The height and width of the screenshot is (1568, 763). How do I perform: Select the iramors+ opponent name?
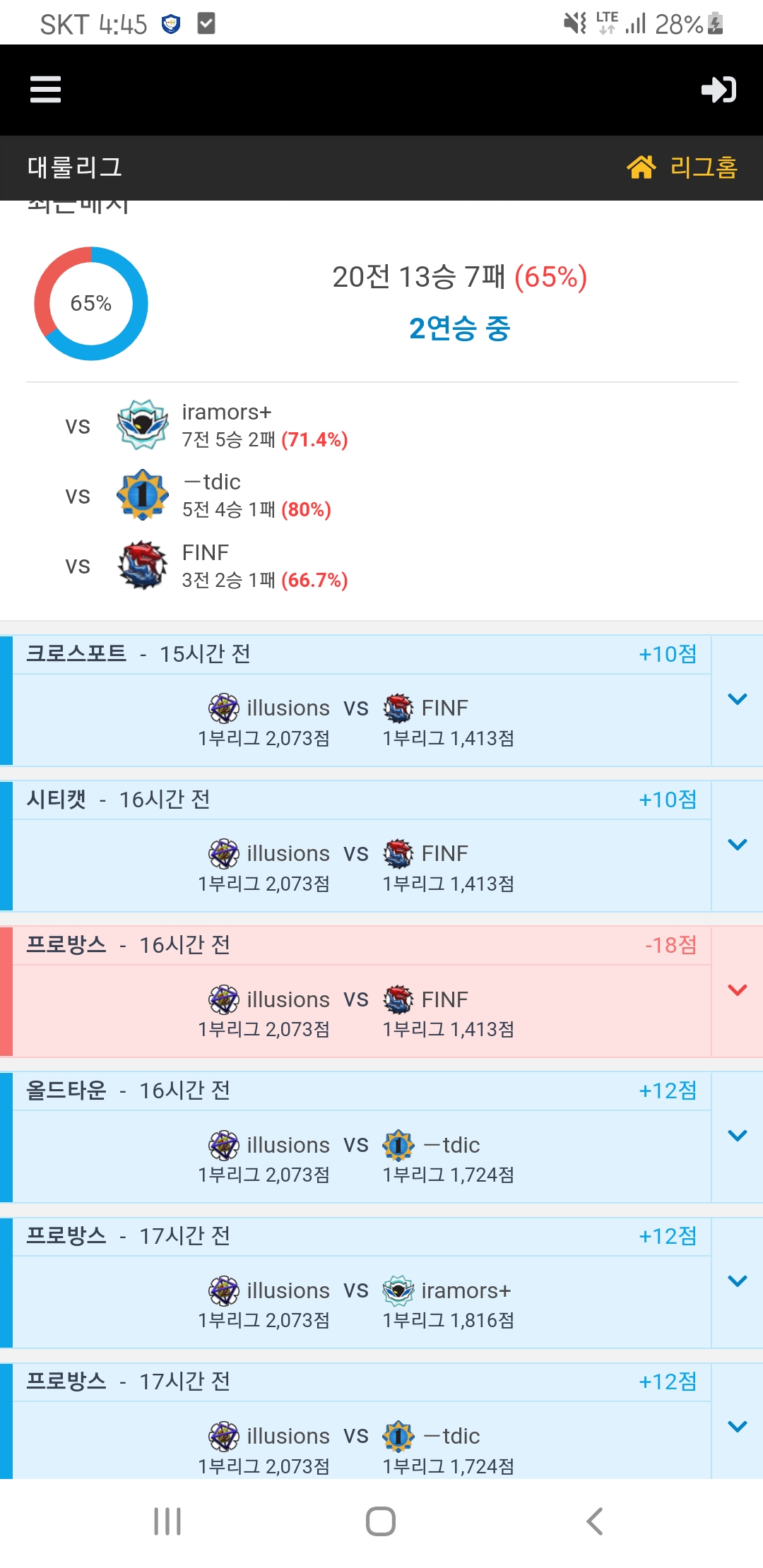click(227, 412)
